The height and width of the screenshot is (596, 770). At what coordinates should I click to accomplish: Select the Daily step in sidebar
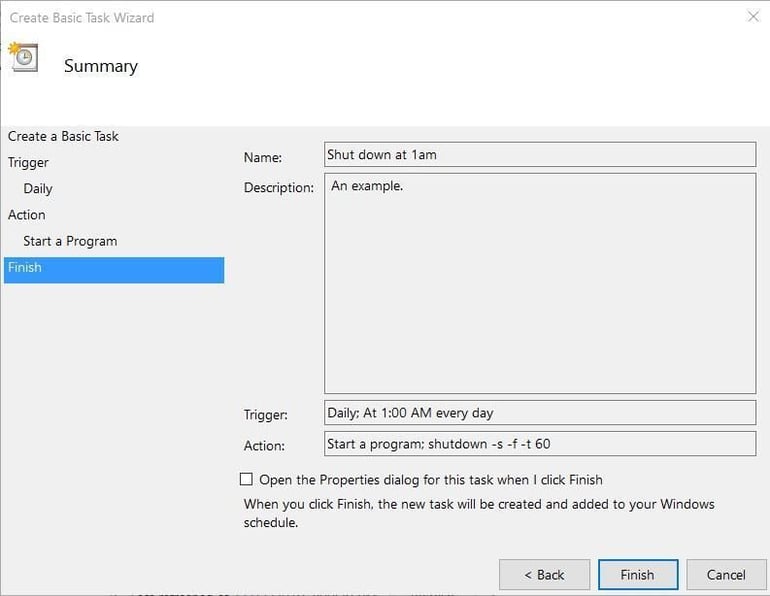(x=38, y=189)
